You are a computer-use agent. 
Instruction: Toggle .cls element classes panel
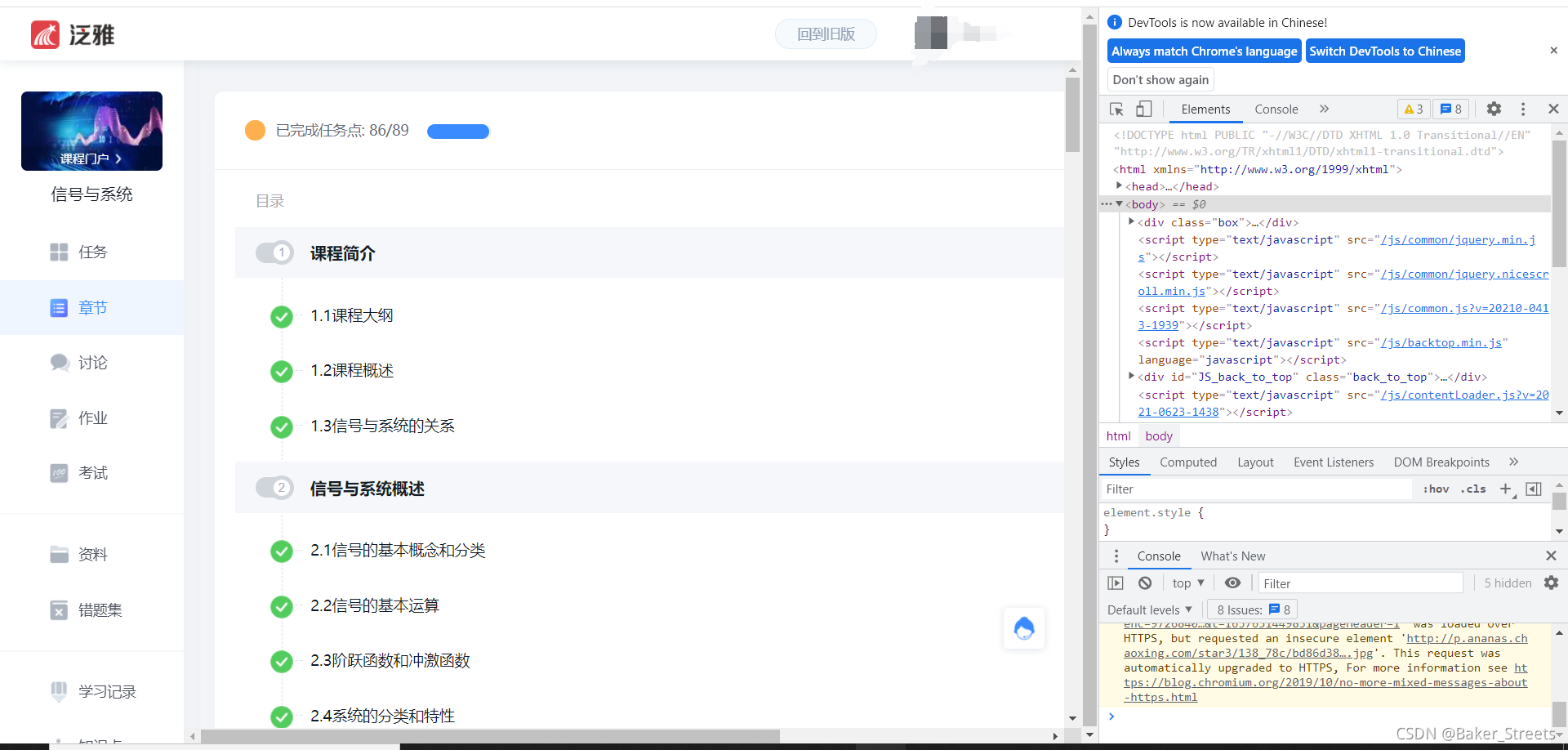point(1473,489)
